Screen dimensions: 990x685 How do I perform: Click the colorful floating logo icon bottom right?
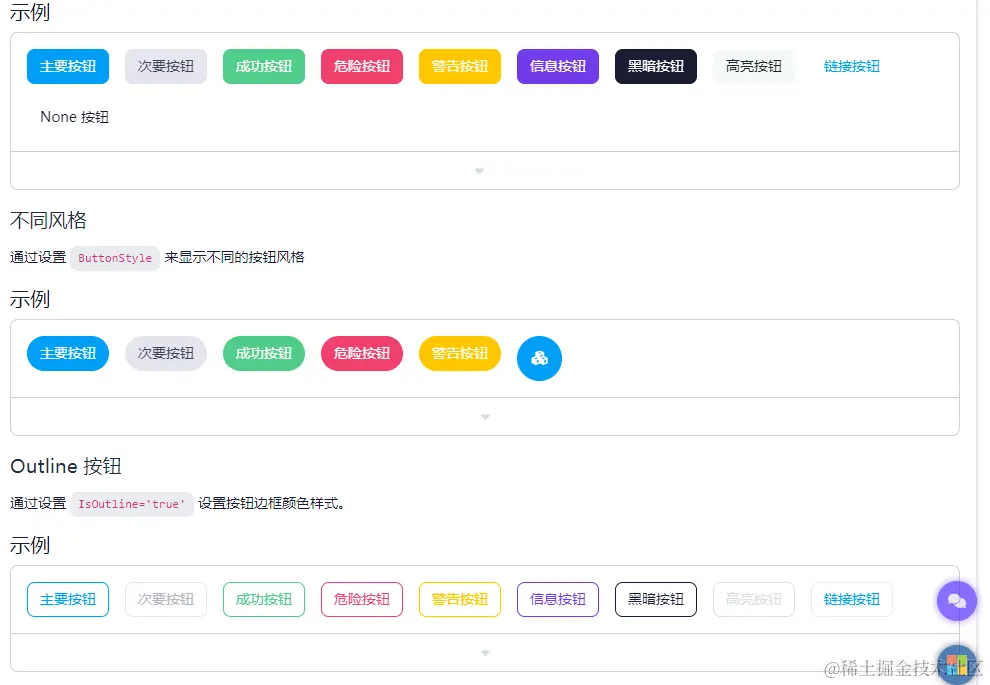956,663
